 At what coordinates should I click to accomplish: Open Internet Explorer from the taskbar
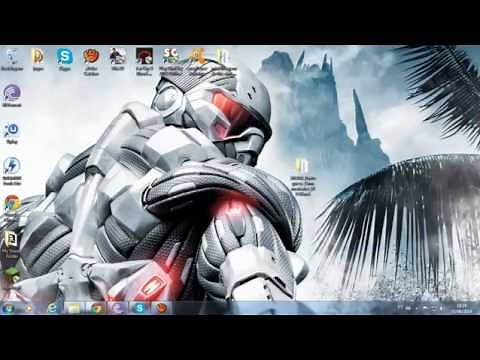tap(53, 308)
